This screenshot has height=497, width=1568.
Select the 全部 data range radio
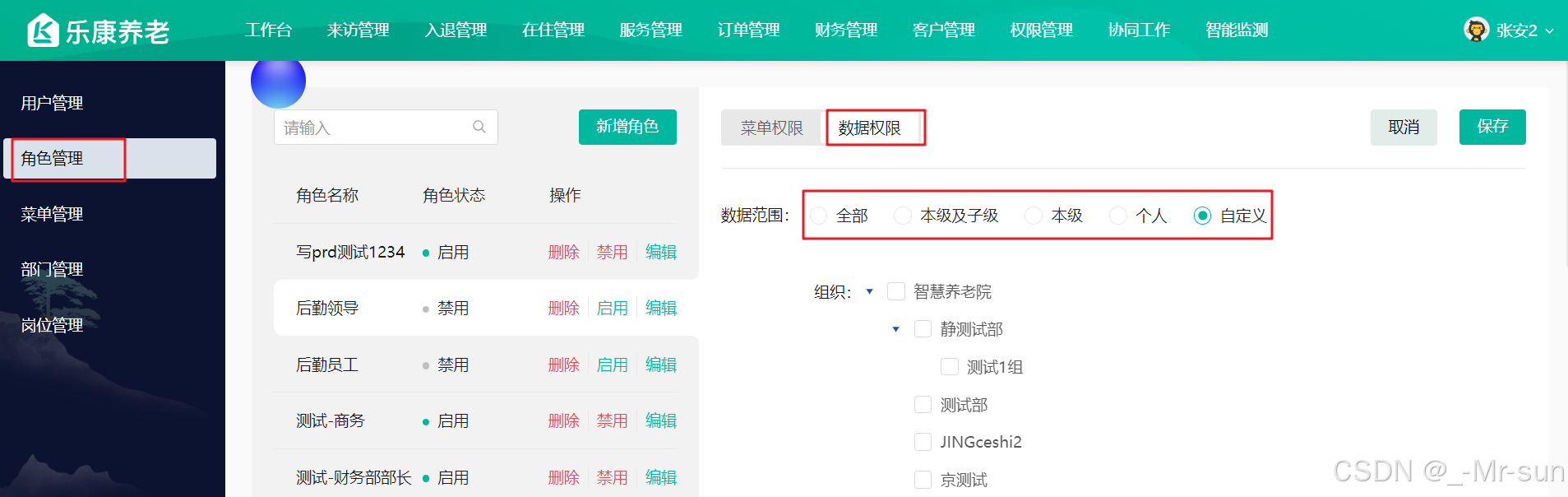(818, 216)
